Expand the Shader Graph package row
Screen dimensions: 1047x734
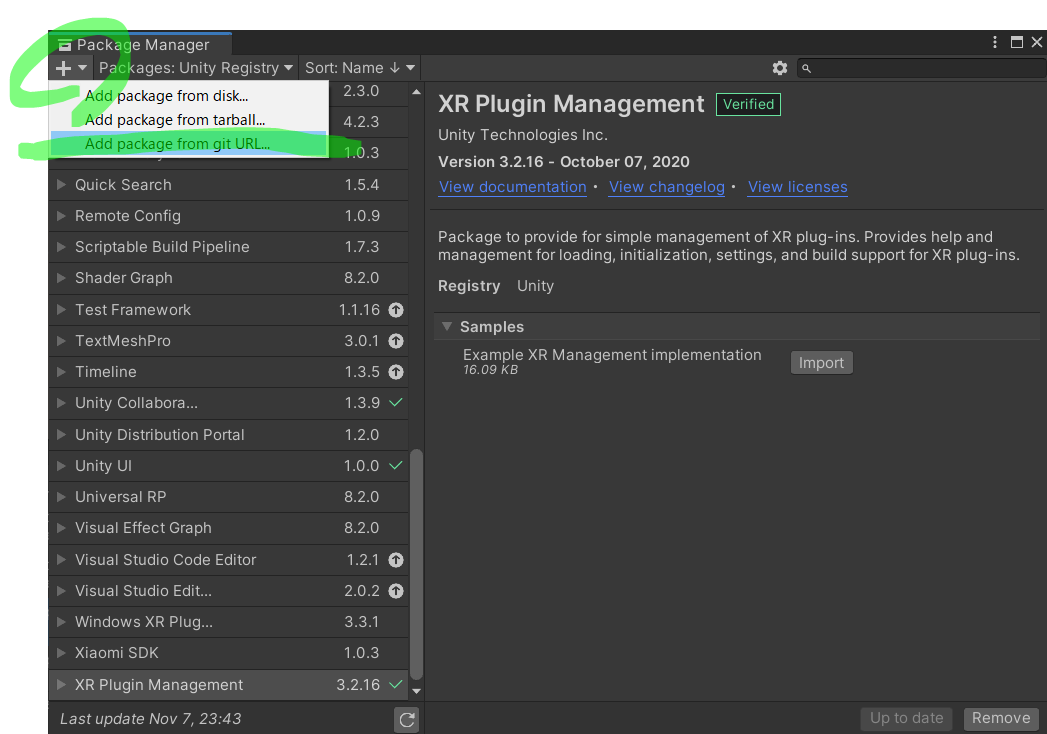point(61,278)
